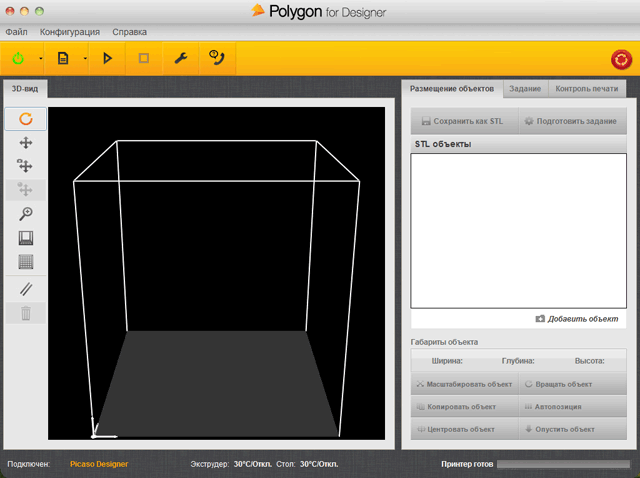The width and height of the screenshot is (640, 478).
Task: Switch to the 3D-вид tab
Action: (25, 89)
